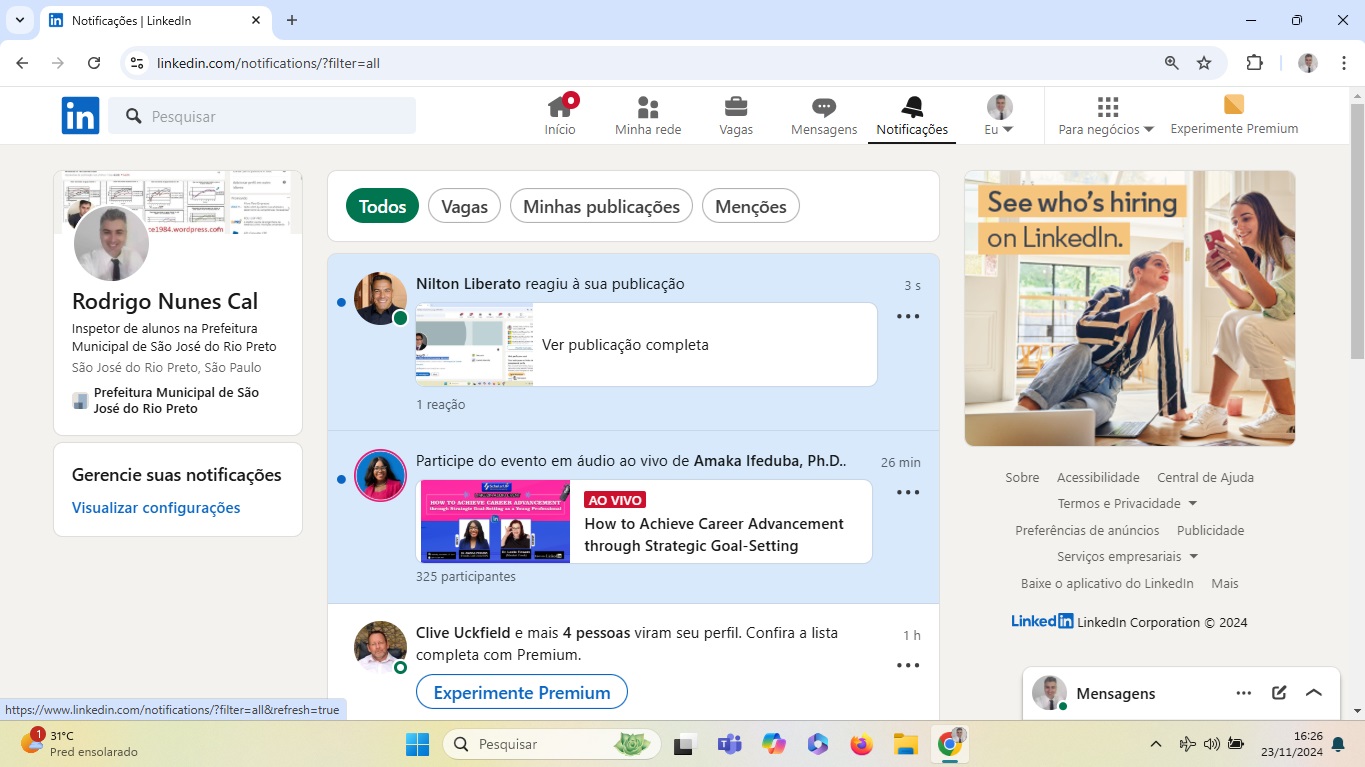Expand Serviços empresariais dropdown

pyautogui.click(x=1127, y=556)
